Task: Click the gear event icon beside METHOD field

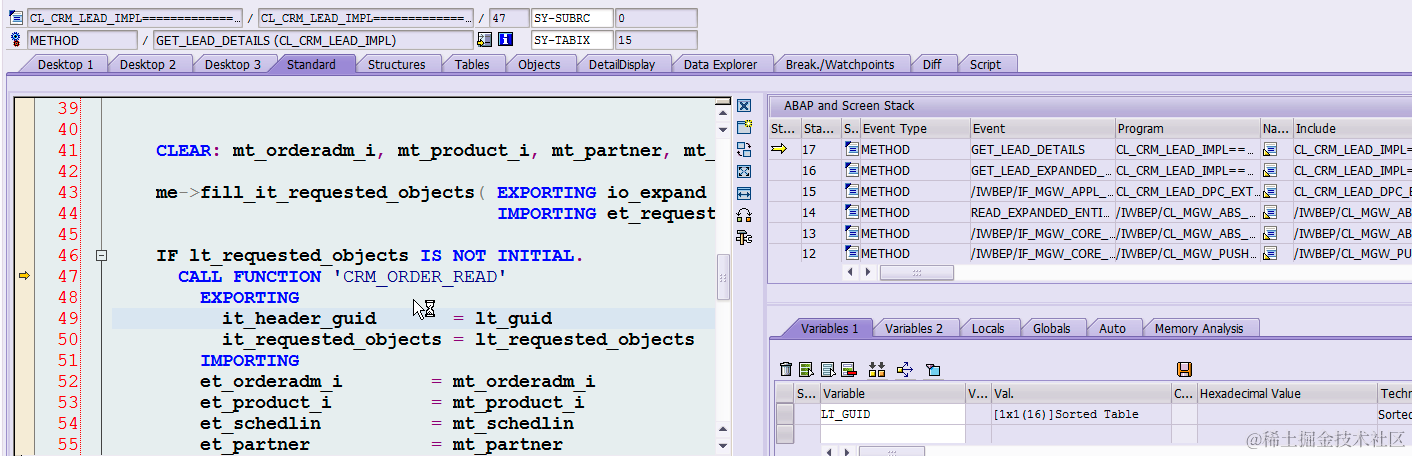Action: click(x=16, y=40)
